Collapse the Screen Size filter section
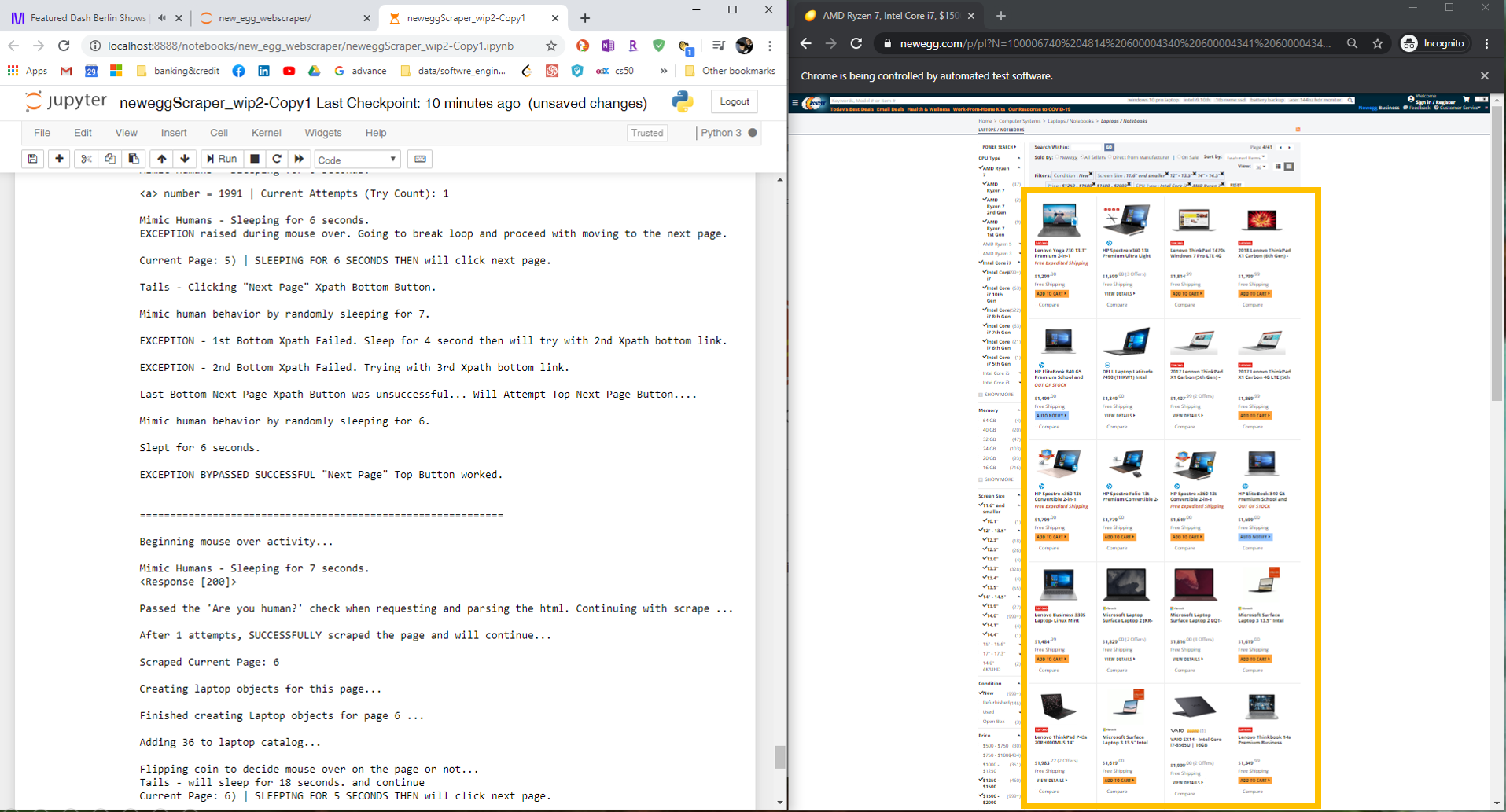 click(x=1019, y=496)
